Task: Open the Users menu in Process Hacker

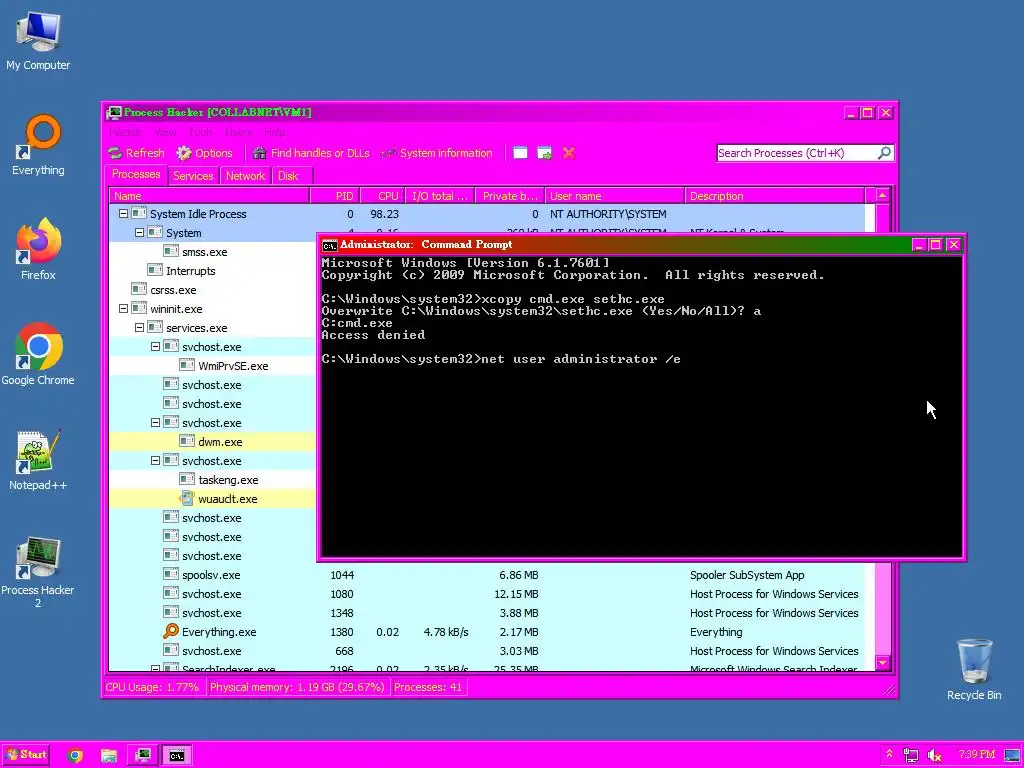Action: click(238, 132)
